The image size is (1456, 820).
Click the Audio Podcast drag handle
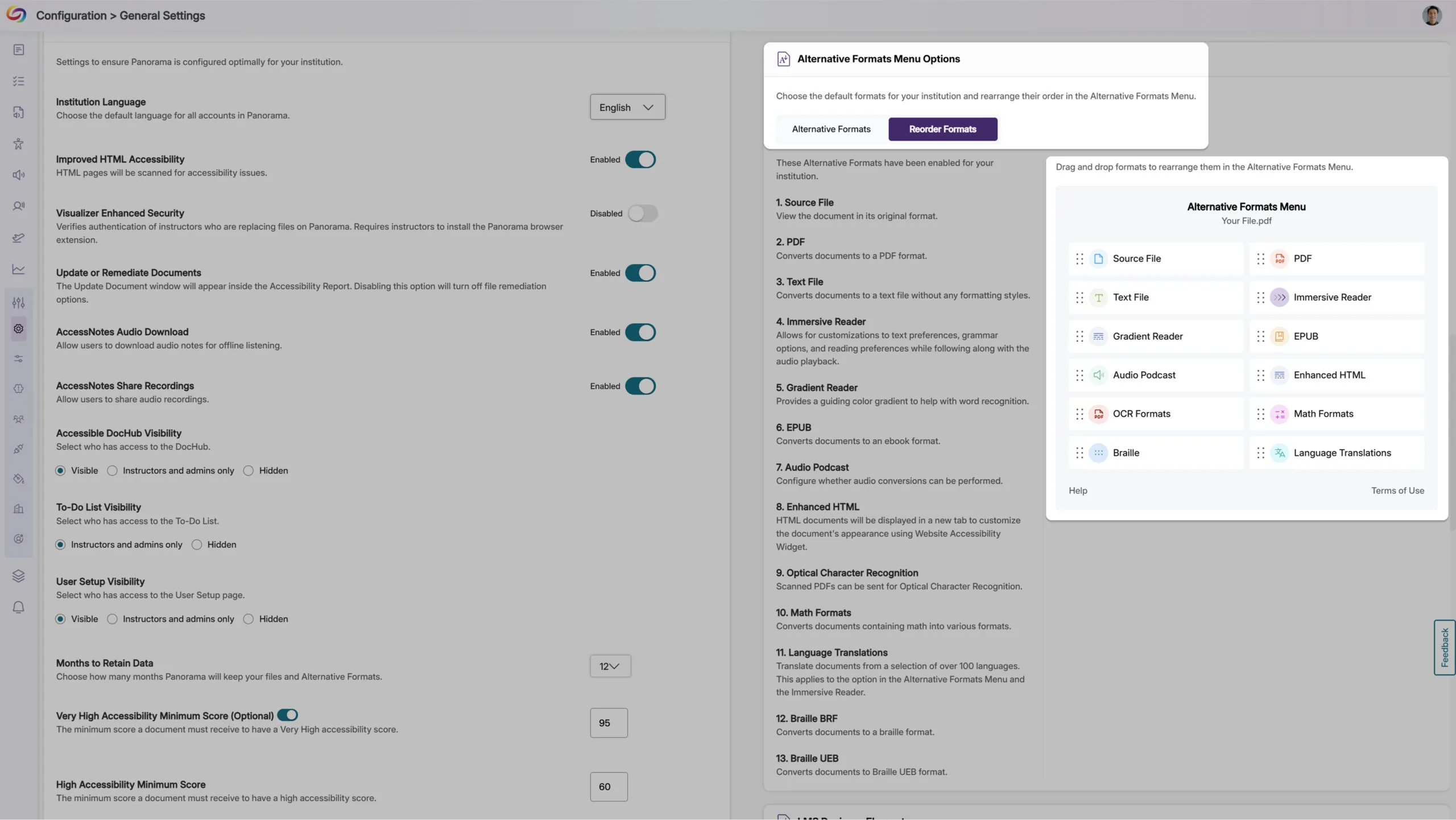(1079, 375)
